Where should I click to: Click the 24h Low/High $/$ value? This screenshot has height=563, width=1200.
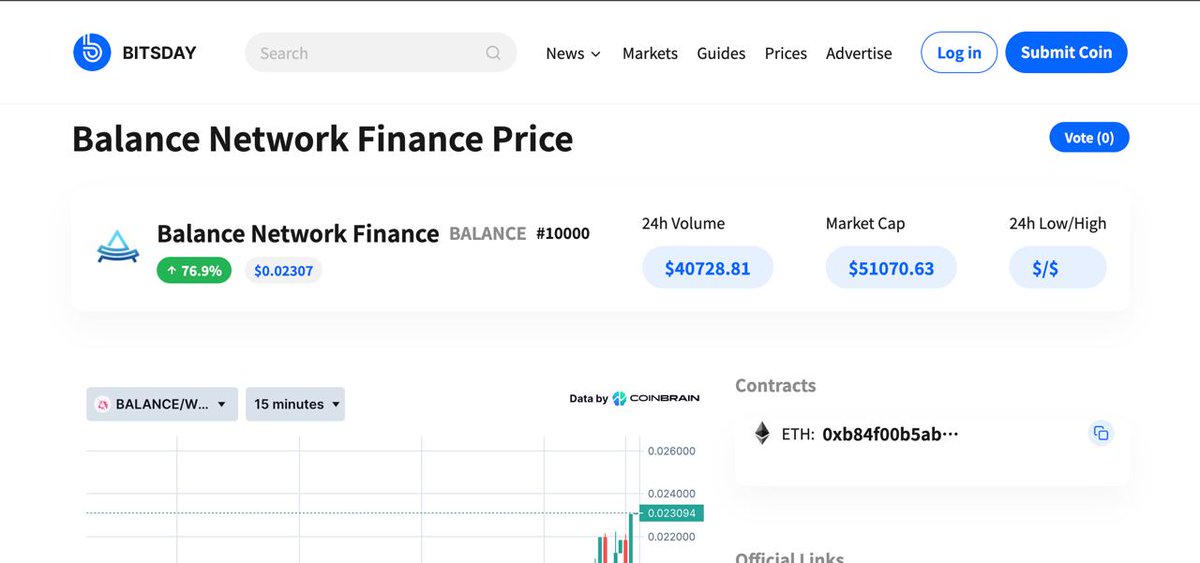[x=1058, y=268]
